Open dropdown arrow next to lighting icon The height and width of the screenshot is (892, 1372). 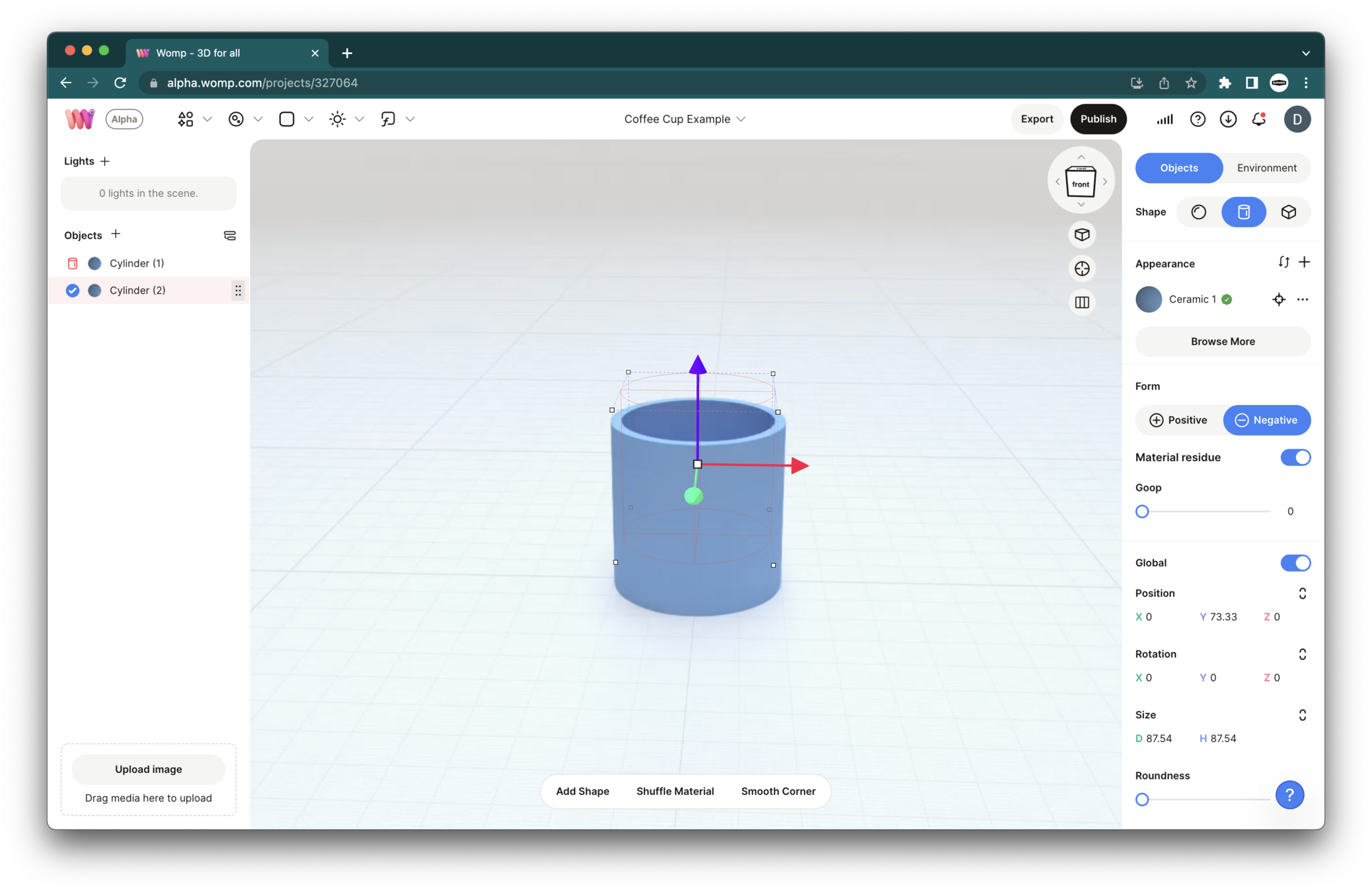point(360,119)
